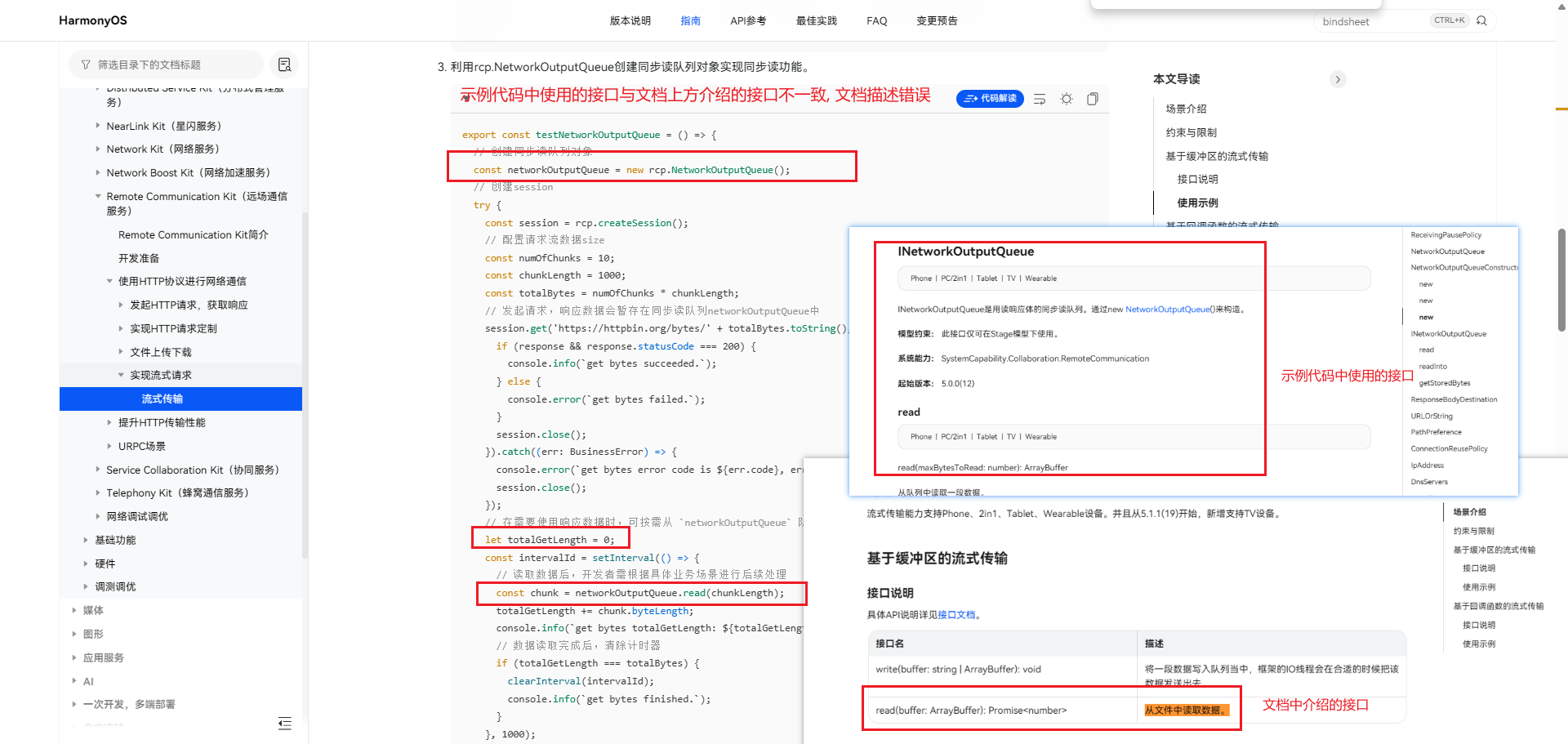Focus the 筛选目录下的文档标题 filter input
This screenshot has height=744, width=1568.
click(x=167, y=65)
